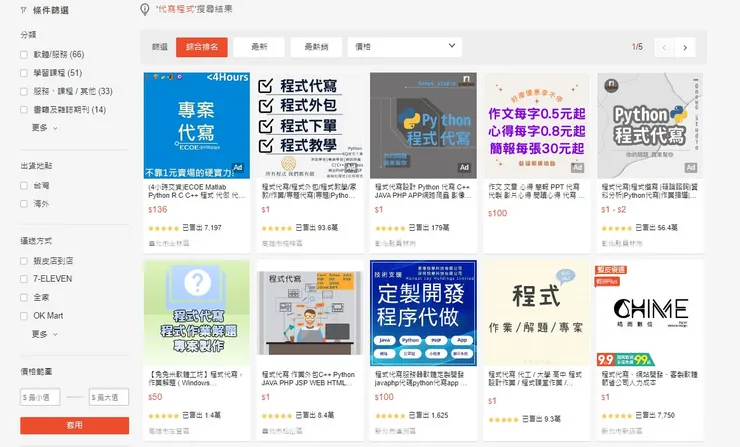The image size is (740, 447).
Task: Open the 定製開發 程序代做 product image
Action: point(423,313)
